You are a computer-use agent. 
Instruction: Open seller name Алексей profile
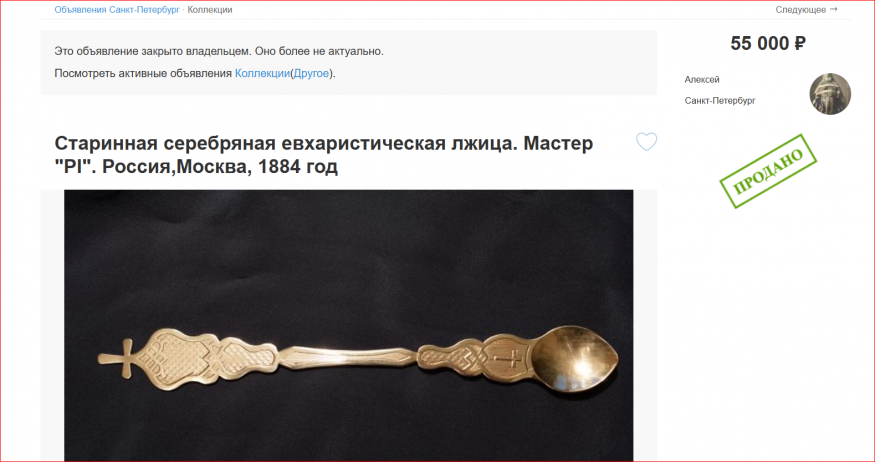[702, 80]
